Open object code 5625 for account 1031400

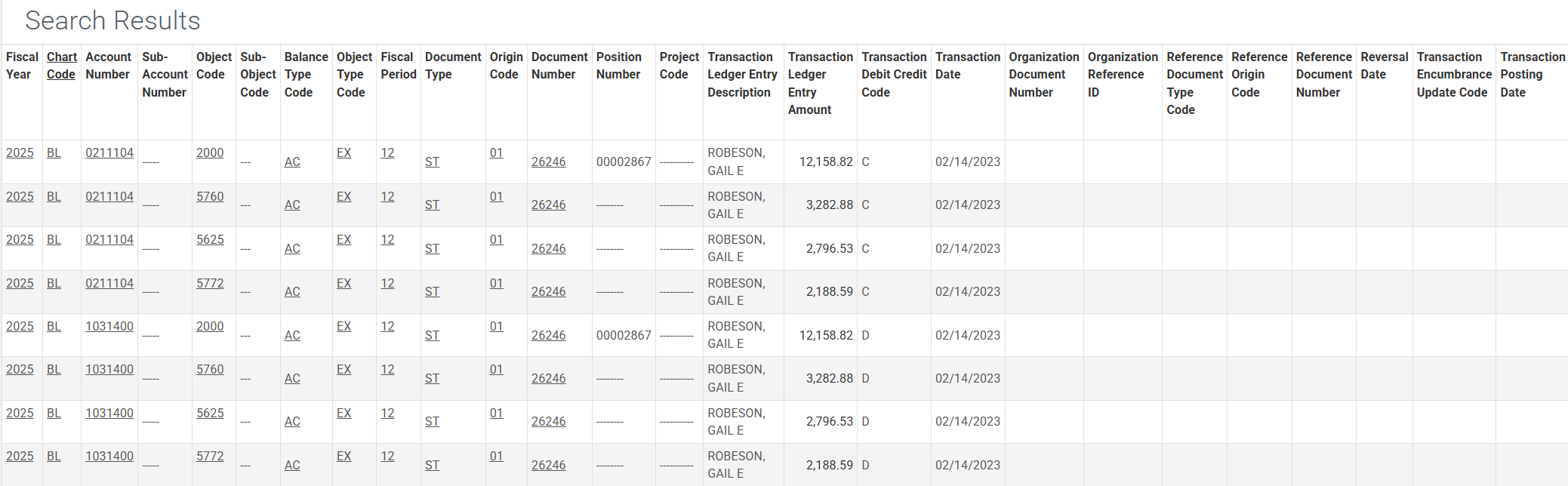(x=210, y=413)
